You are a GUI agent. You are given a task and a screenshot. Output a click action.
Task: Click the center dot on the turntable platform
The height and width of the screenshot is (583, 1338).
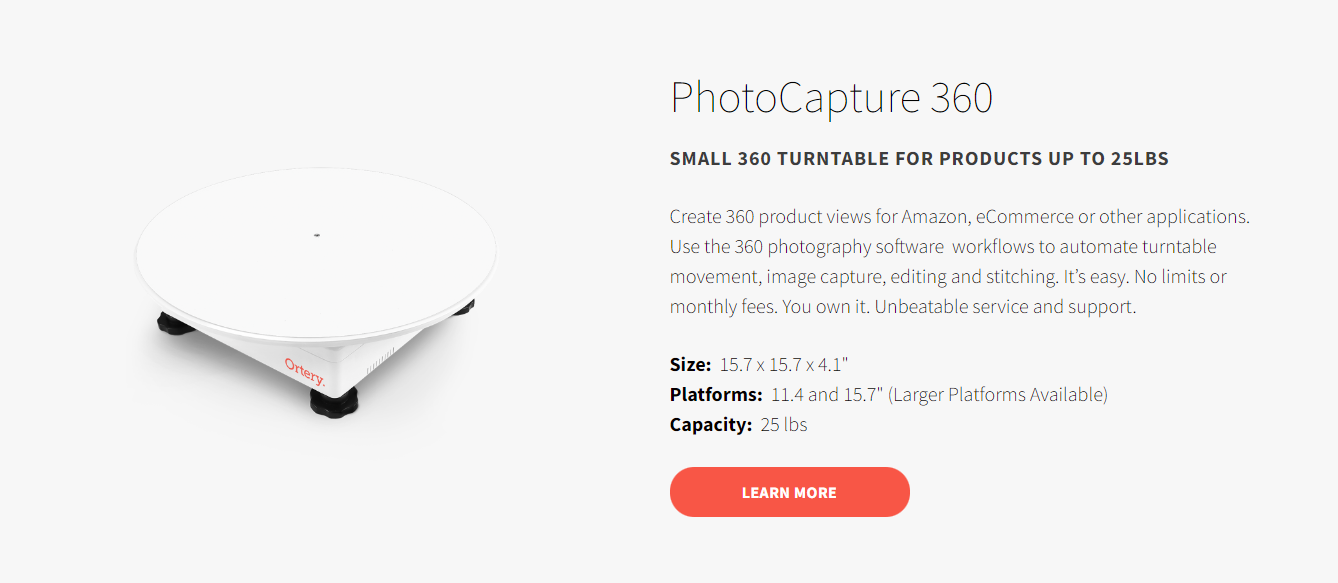point(317,235)
